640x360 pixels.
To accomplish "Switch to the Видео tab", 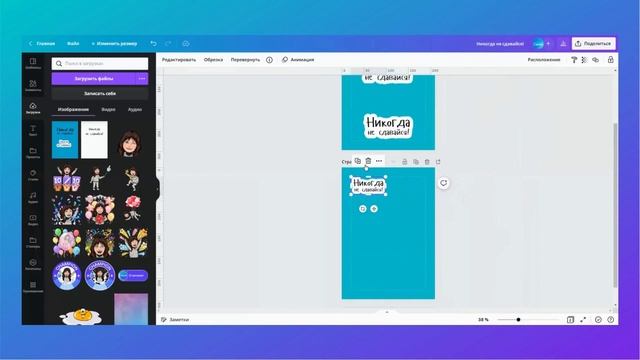I will 108,109.
